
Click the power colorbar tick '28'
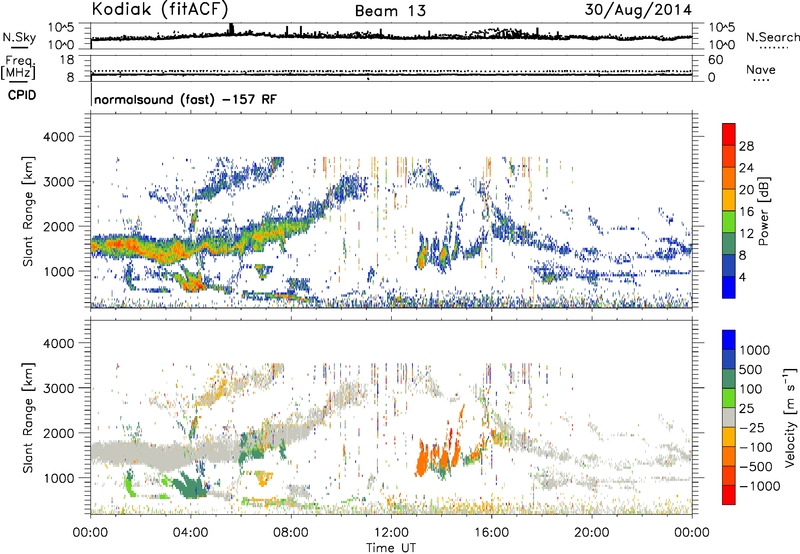coord(746,146)
